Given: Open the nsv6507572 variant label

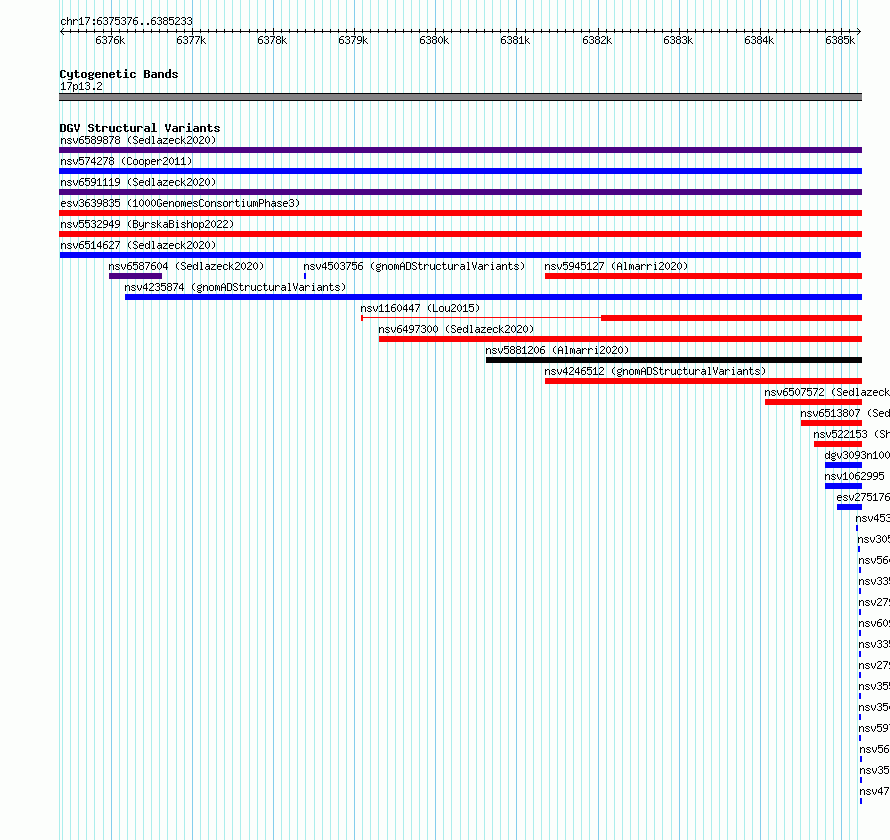Looking at the screenshot, I should 827,392.
